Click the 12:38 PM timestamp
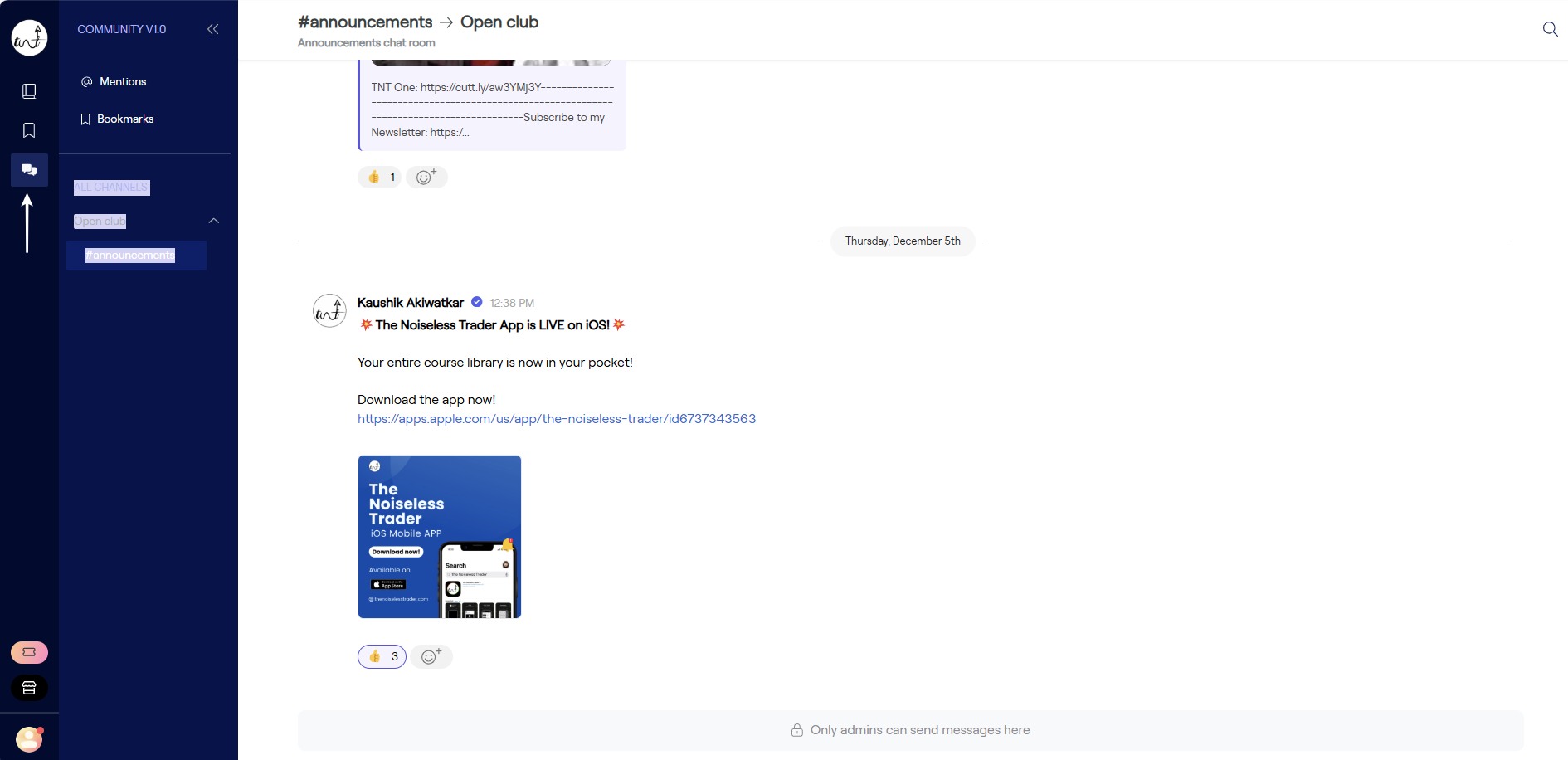This screenshot has width=1568, height=760. (512, 303)
